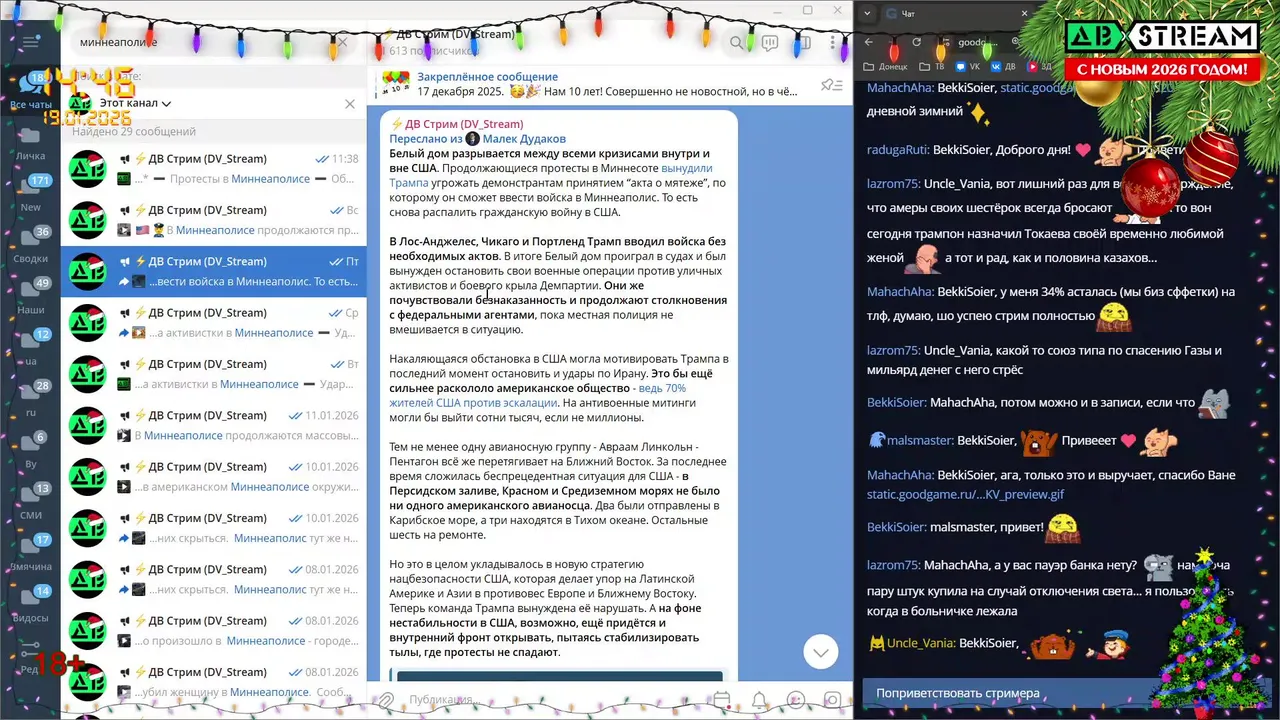
Task: Go back in the browser window
Action: pos(868,42)
